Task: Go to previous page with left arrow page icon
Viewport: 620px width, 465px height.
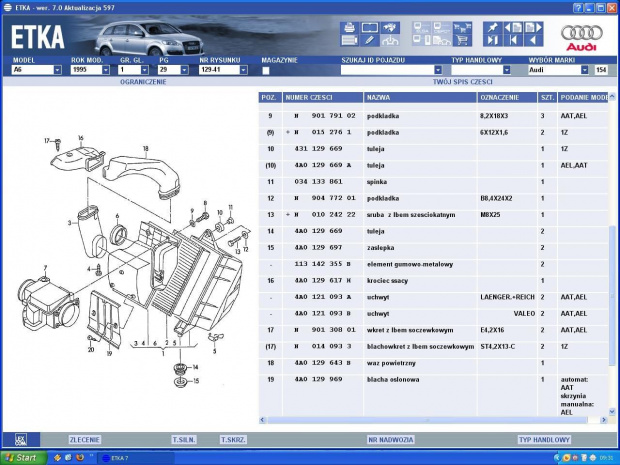Action: [513, 28]
